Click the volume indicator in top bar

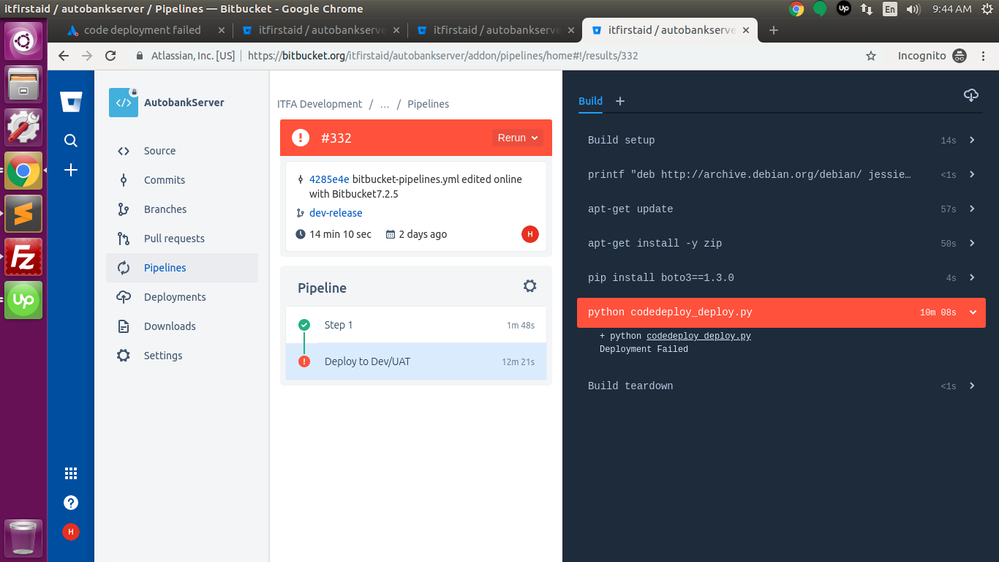tap(913, 9)
